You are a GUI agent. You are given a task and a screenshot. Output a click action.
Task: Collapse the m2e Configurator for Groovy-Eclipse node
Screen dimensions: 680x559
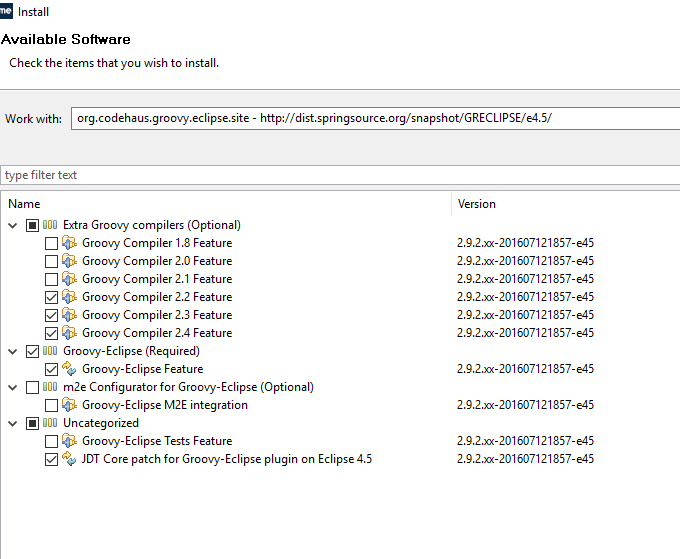tap(13, 387)
